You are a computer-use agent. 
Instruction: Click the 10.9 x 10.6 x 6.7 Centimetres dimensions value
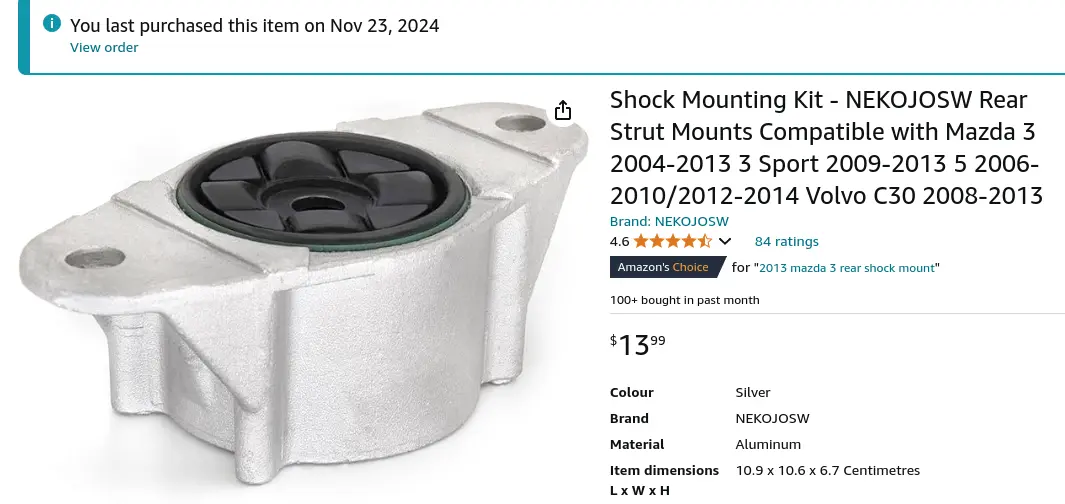coord(827,470)
